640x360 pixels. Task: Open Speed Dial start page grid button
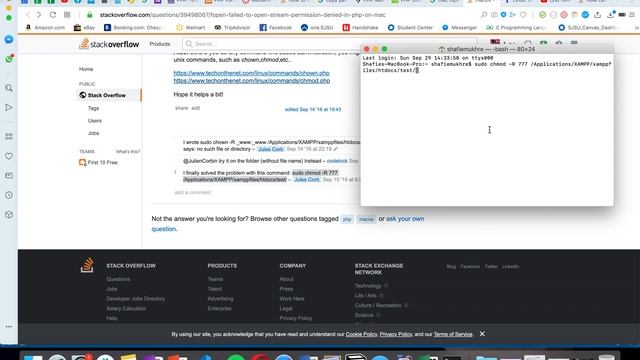[x=67, y=15]
